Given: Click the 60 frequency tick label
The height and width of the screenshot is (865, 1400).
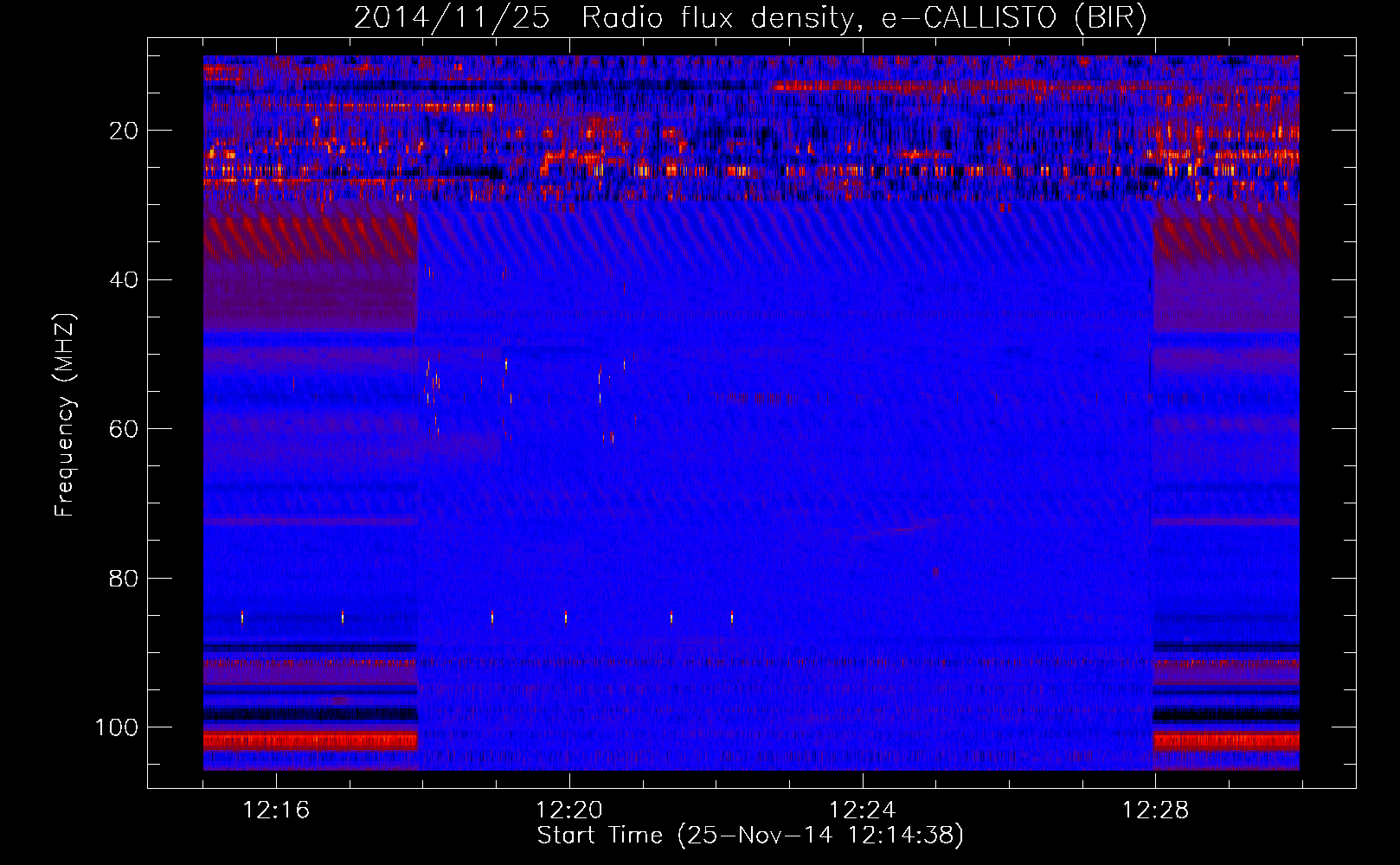Looking at the screenshot, I should coord(124,429).
